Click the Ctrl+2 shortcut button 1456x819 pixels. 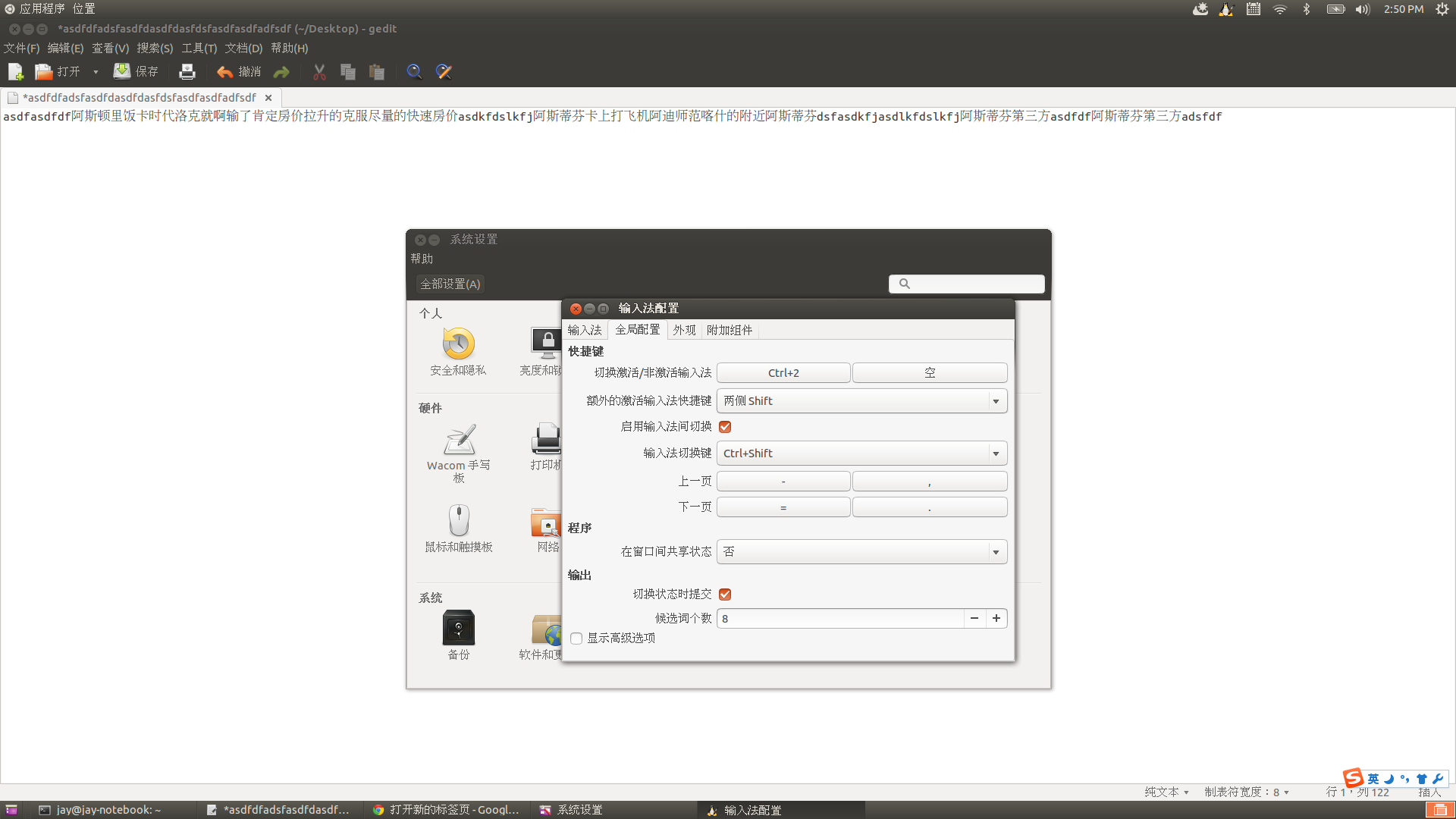point(783,373)
